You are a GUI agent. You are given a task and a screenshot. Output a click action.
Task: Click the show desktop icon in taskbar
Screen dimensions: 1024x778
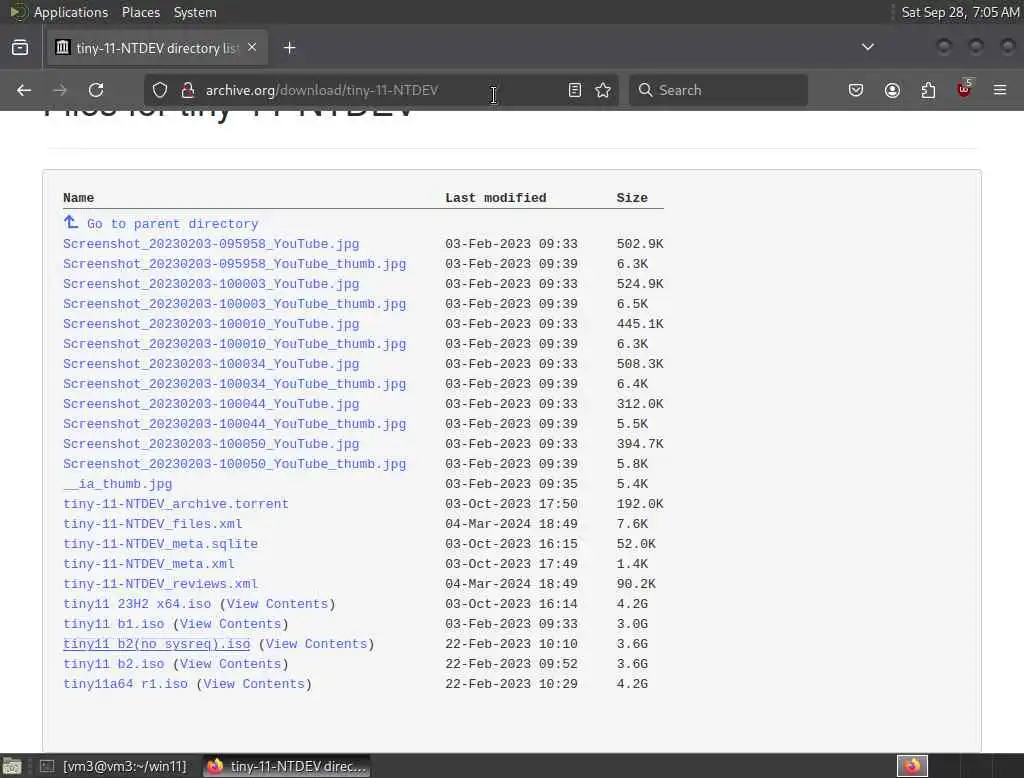pos(12,766)
